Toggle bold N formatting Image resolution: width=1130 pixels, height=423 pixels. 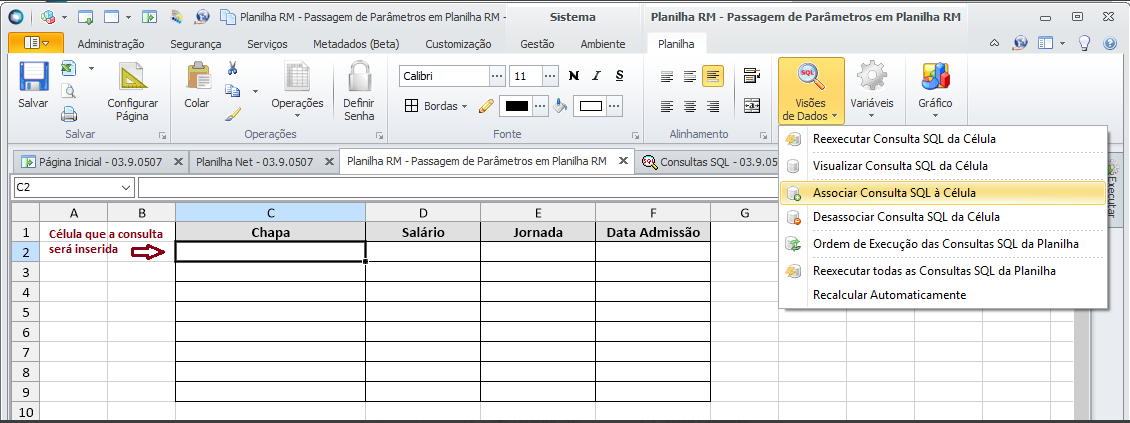click(574, 76)
